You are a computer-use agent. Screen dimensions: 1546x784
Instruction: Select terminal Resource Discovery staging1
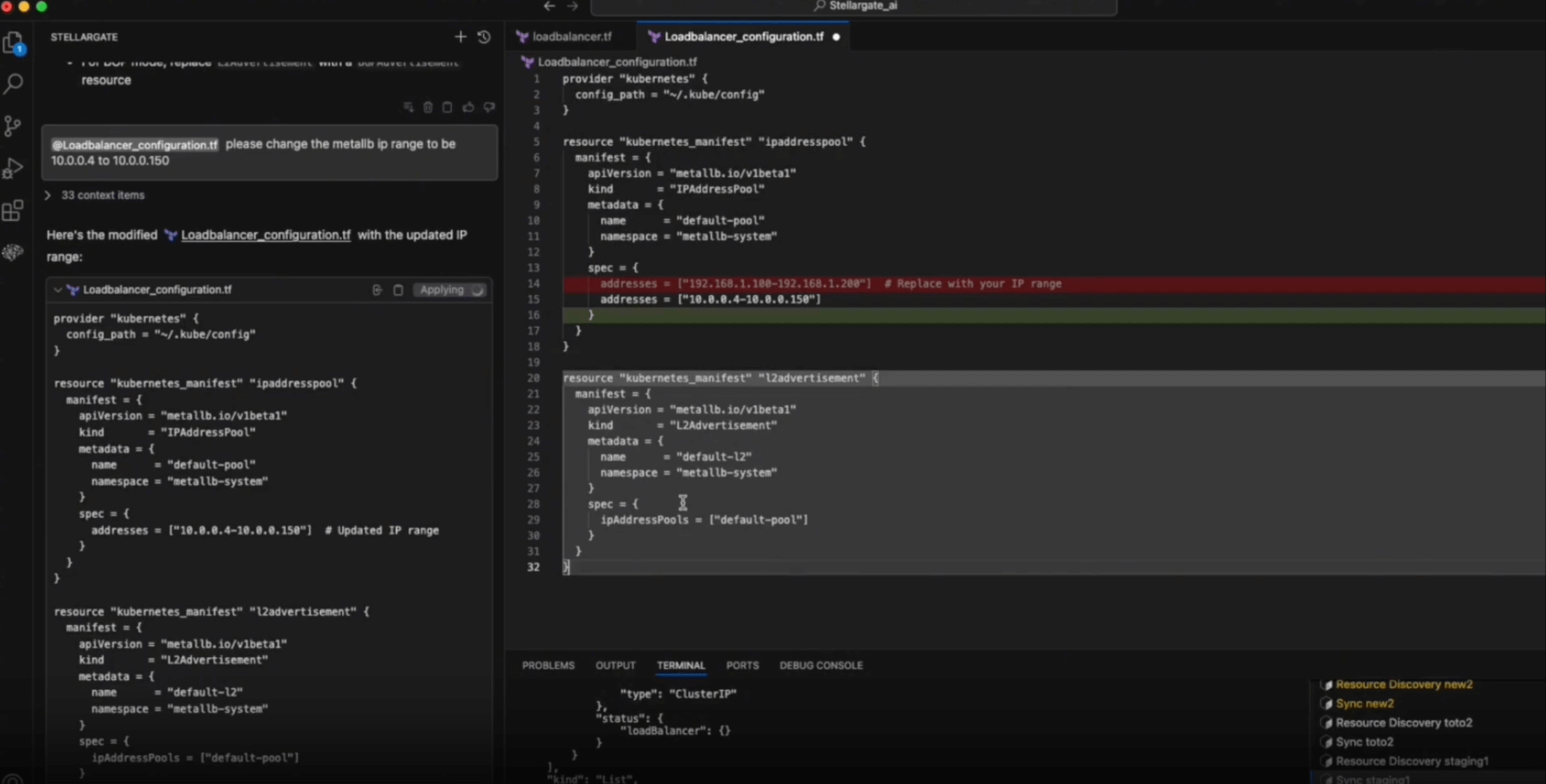[1411, 762]
